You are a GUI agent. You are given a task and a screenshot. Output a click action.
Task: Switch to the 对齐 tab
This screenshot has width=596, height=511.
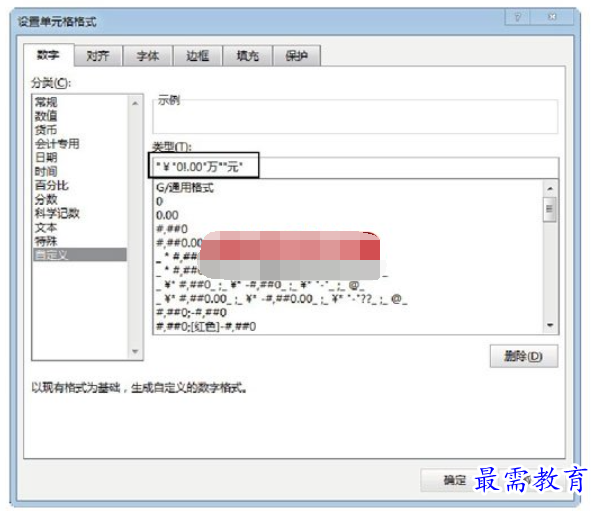[98, 56]
